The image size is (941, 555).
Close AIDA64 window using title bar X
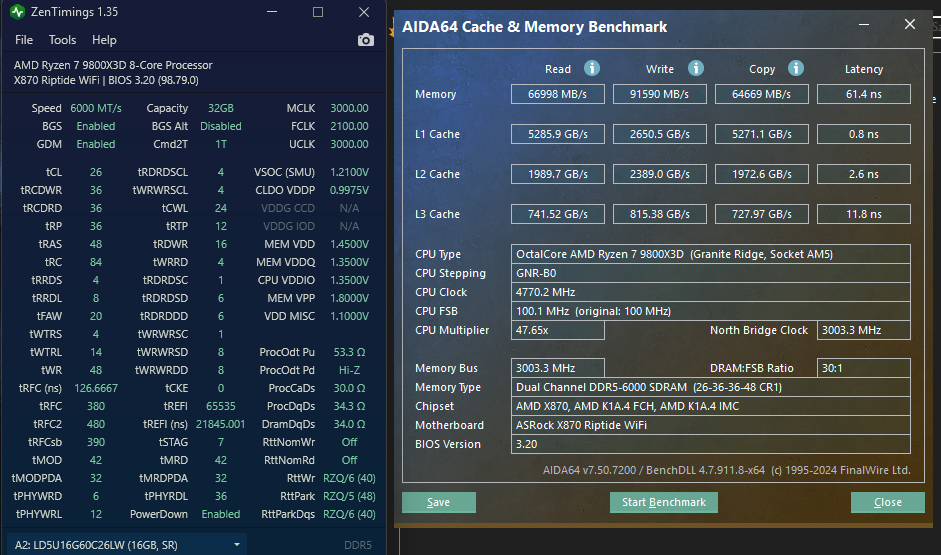tap(908, 26)
